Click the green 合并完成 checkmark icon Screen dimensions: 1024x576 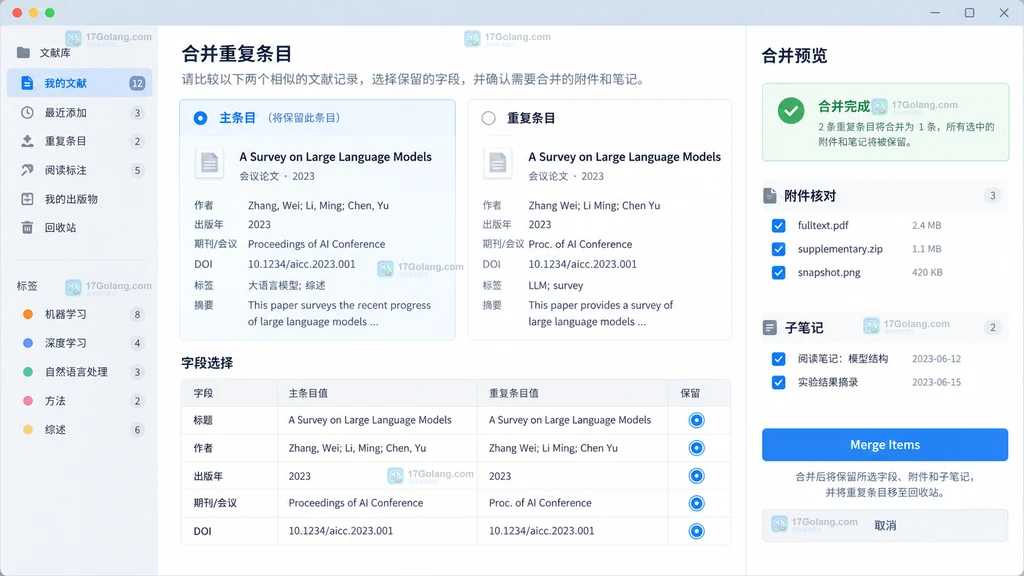791,111
